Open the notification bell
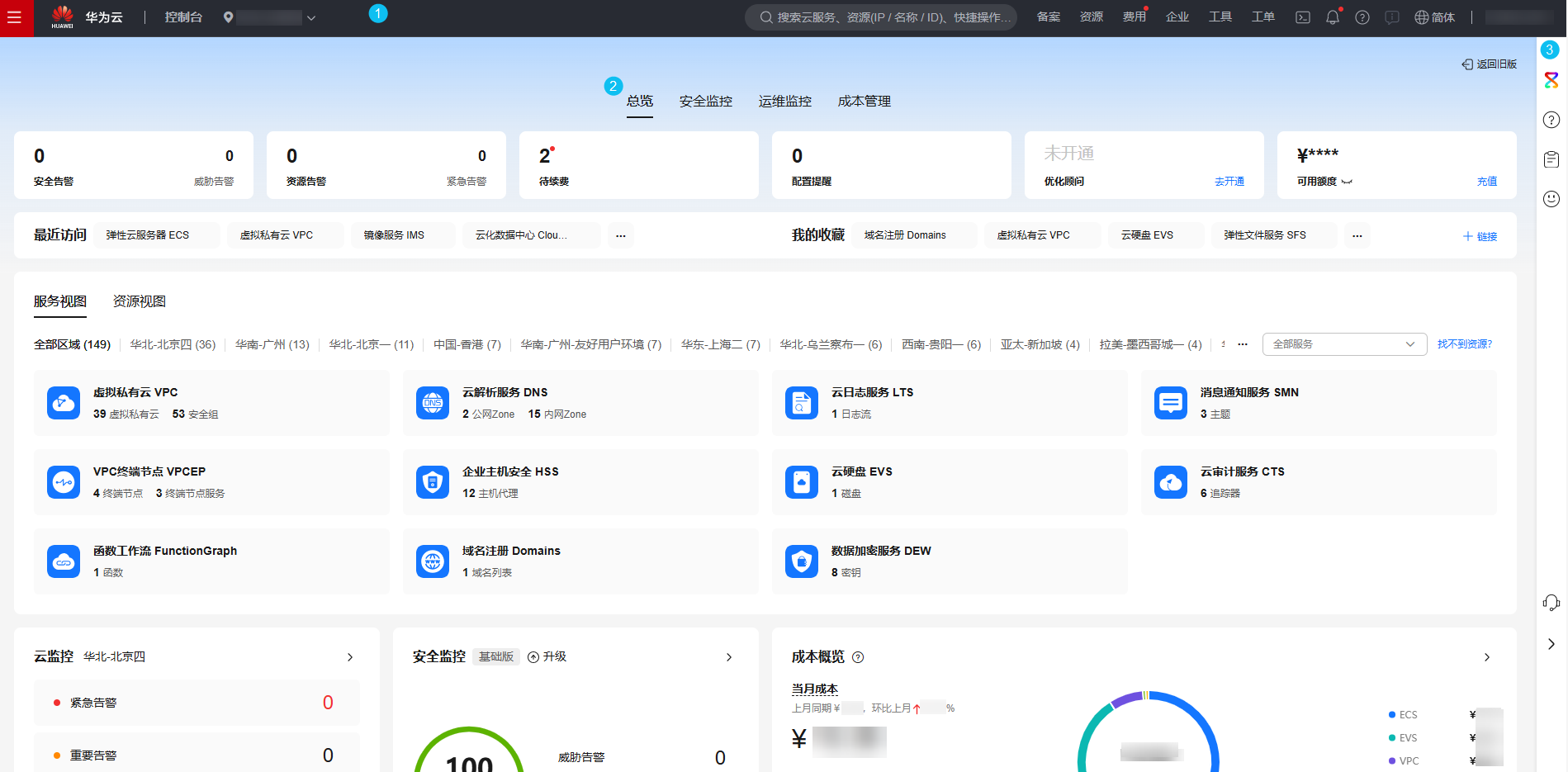 [1333, 17]
